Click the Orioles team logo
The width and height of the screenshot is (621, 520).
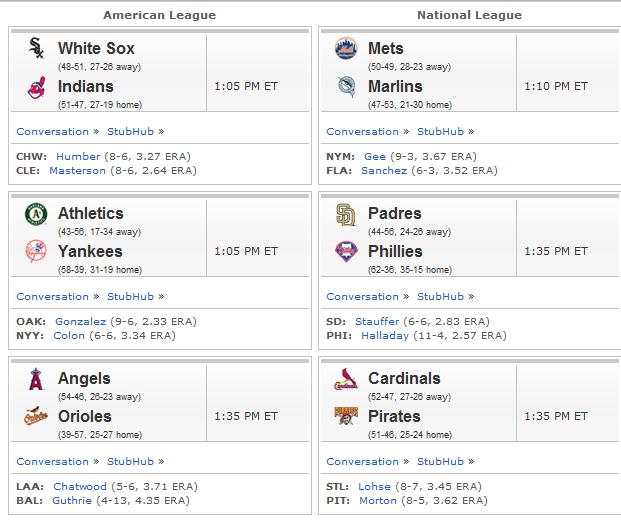click(36, 416)
